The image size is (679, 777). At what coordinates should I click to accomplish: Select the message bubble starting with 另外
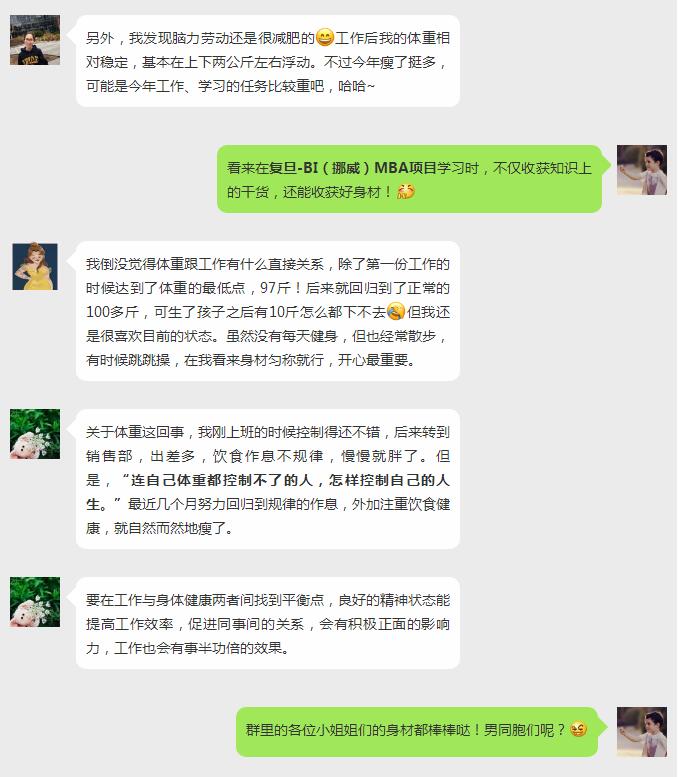[x=268, y=61]
